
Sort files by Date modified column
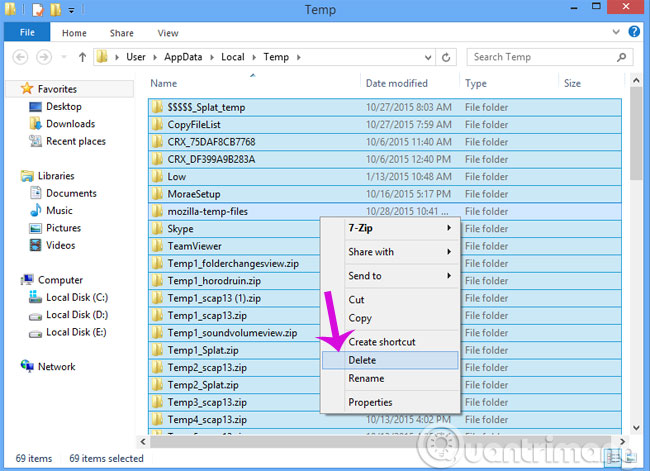[397, 84]
